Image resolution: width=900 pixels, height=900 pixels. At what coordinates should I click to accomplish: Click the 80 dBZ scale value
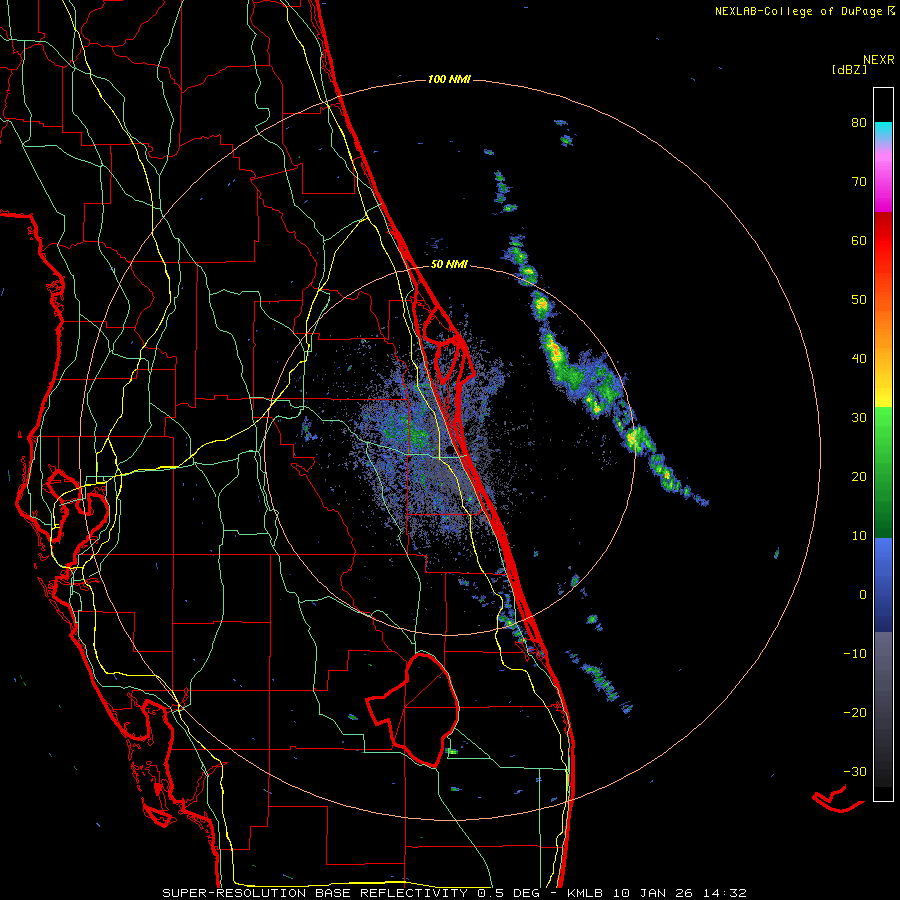859,123
